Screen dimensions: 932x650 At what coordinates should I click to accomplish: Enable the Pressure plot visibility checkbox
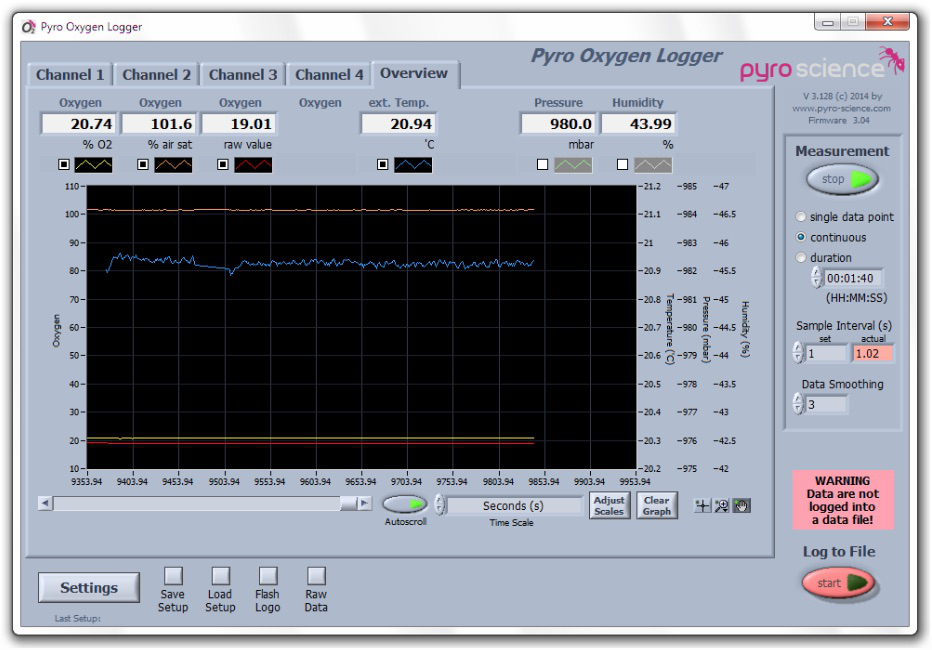click(543, 165)
